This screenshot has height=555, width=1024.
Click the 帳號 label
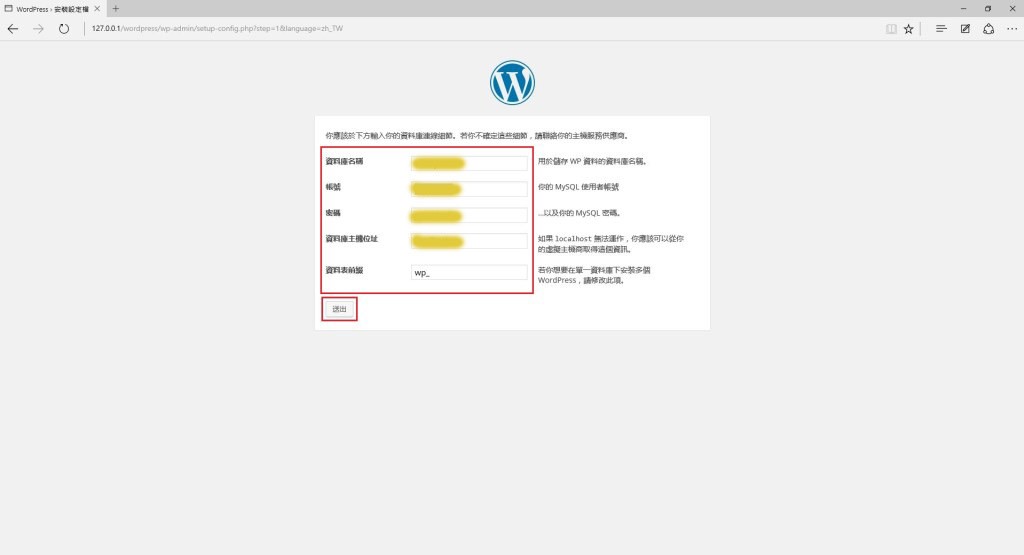click(x=333, y=187)
